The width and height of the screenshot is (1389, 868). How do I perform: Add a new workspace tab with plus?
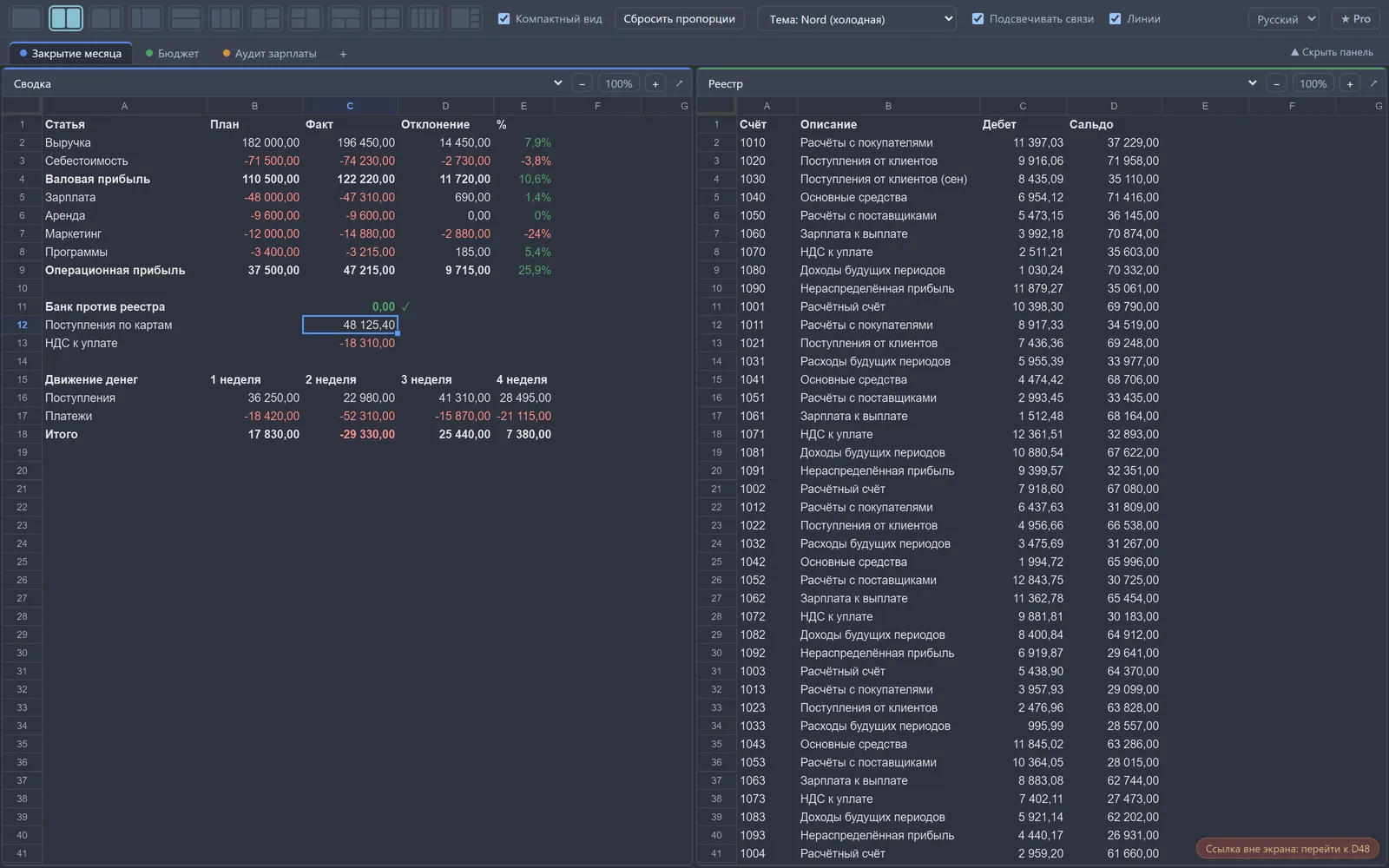tap(343, 54)
